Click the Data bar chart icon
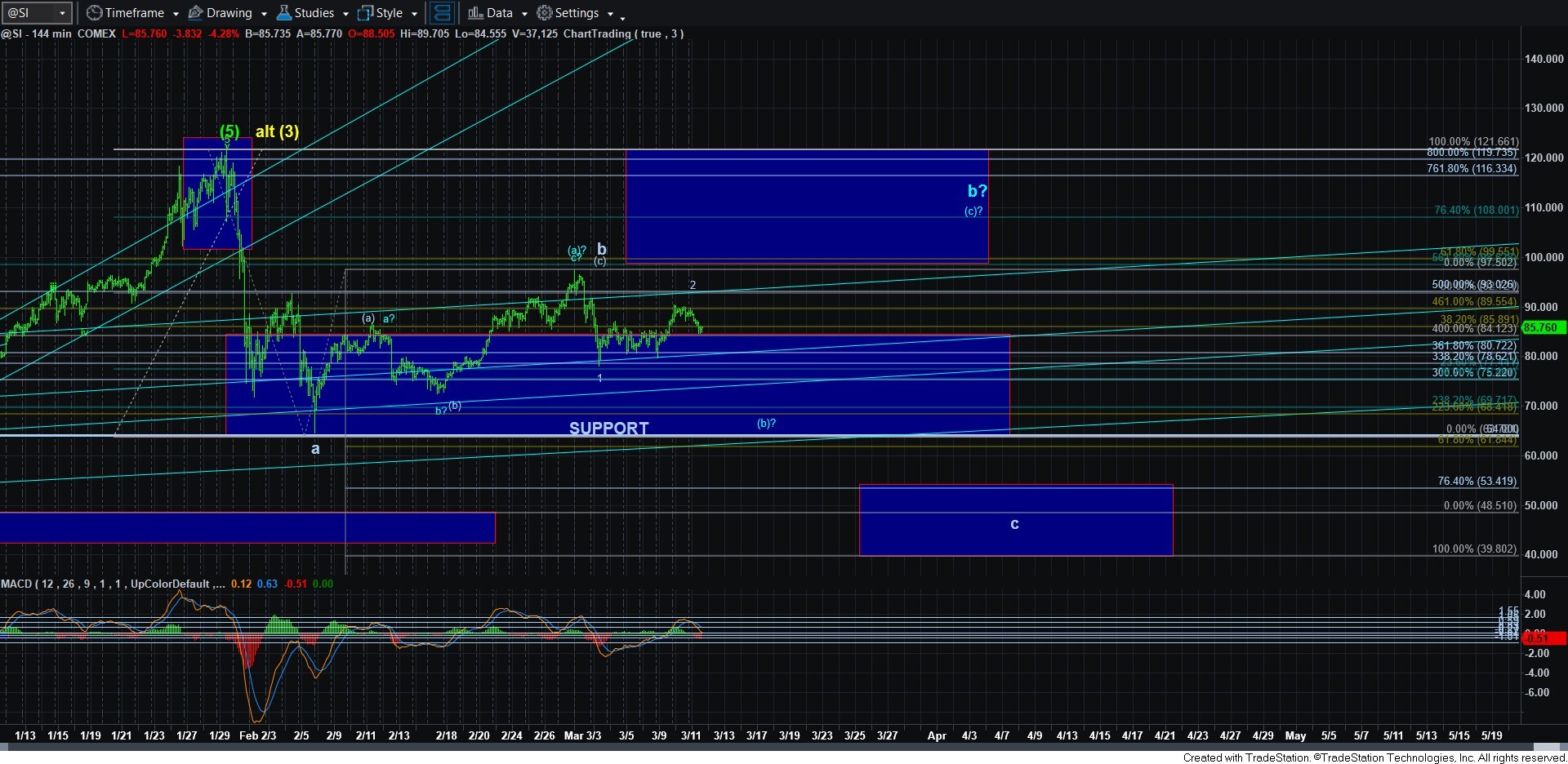 (475, 13)
